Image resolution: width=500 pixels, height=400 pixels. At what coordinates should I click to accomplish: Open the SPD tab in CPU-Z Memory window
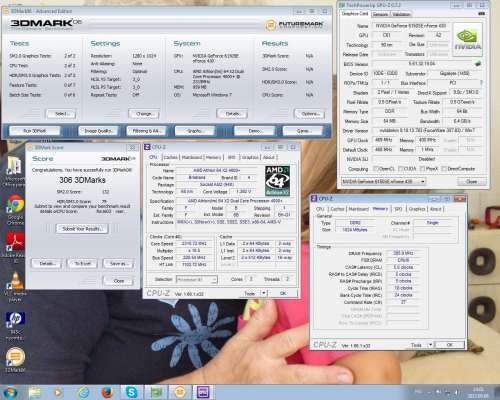(x=398, y=209)
